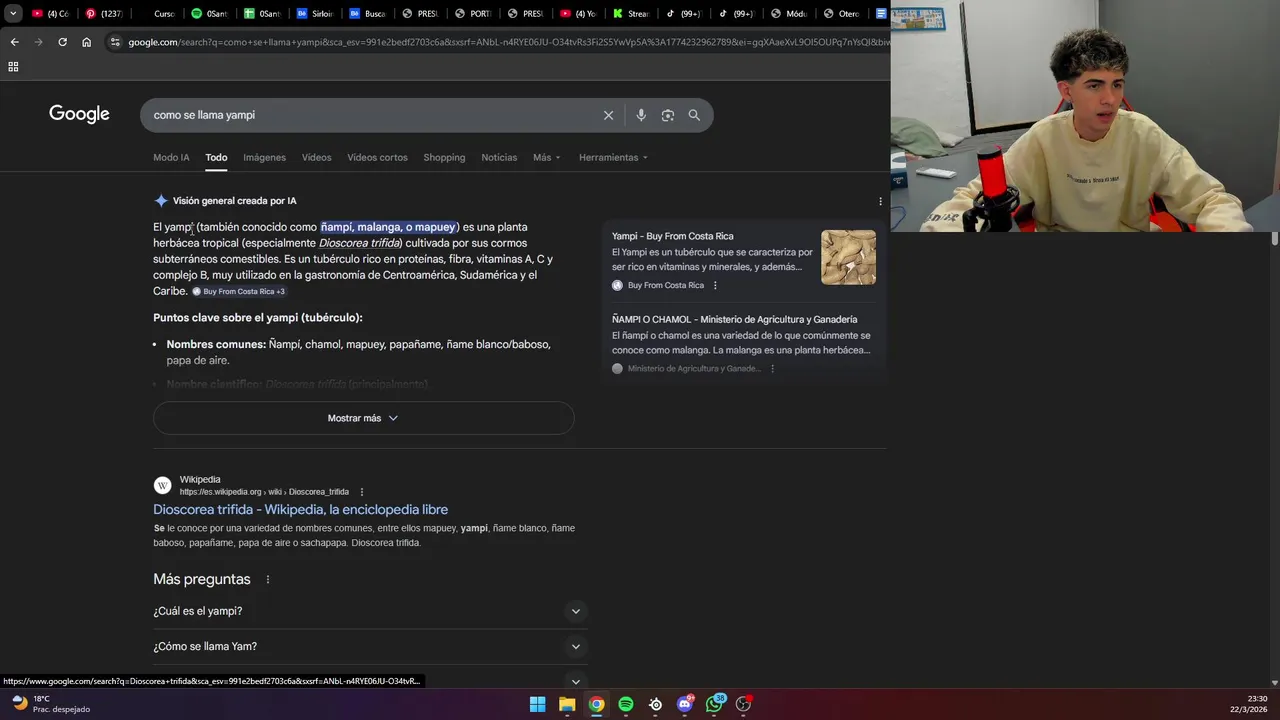Viewport: 1280px width, 720px height.
Task: Open the tab search dropdown arrow
Action: (13, 14)
